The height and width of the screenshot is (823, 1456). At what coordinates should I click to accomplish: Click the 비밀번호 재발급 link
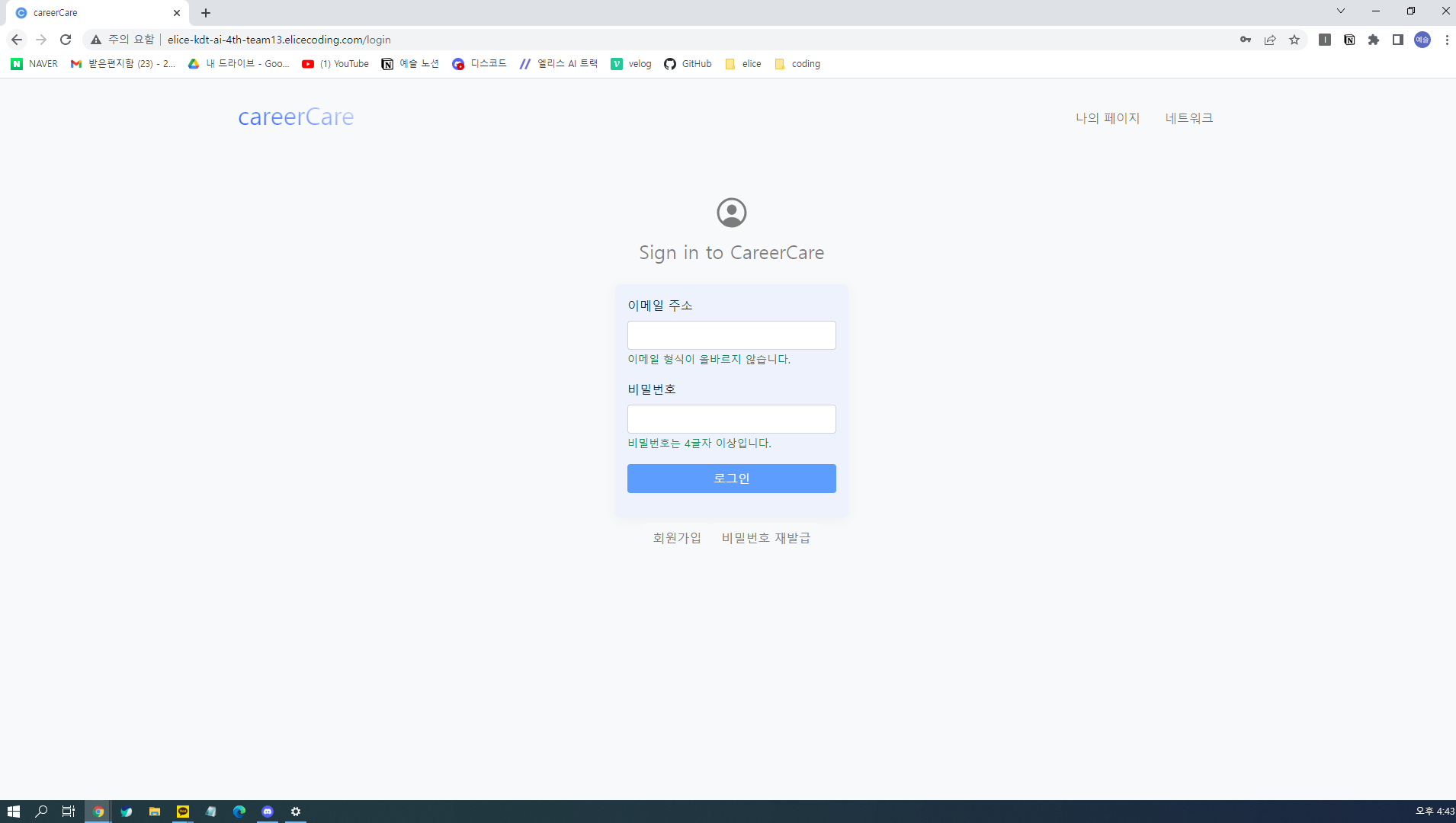[x=765, y=538]
